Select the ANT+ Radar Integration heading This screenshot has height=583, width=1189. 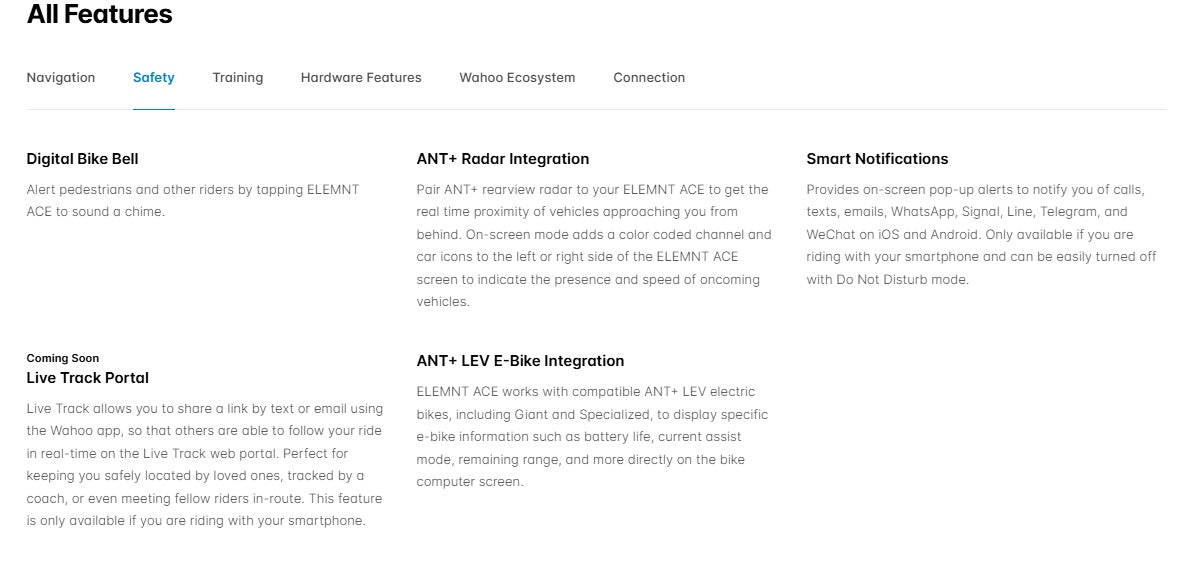pos(503,159)
